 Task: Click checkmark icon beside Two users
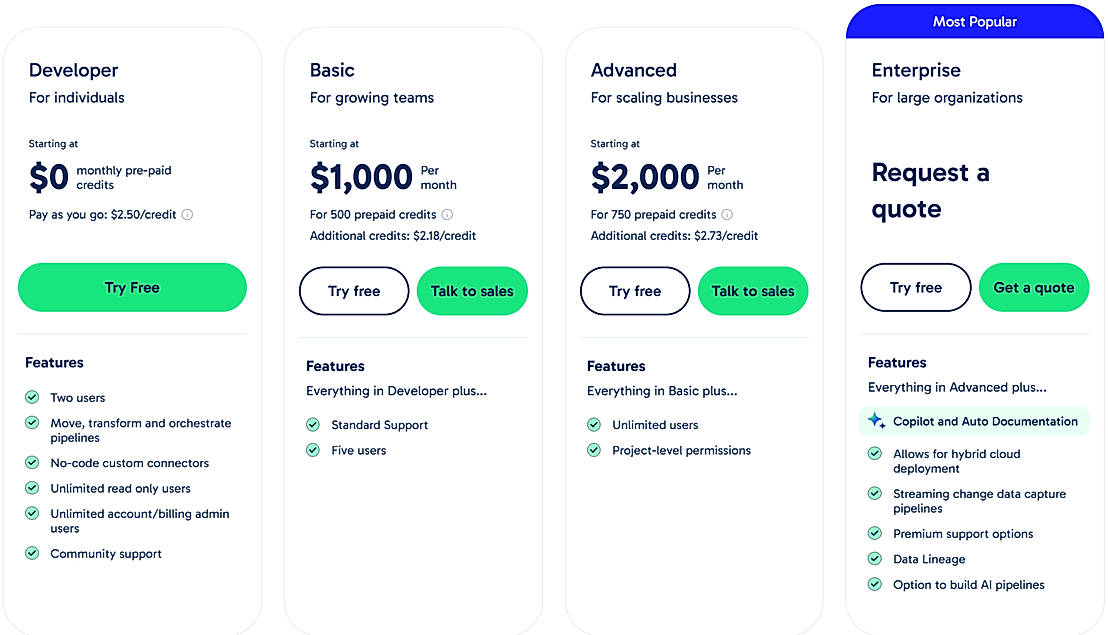32,398
